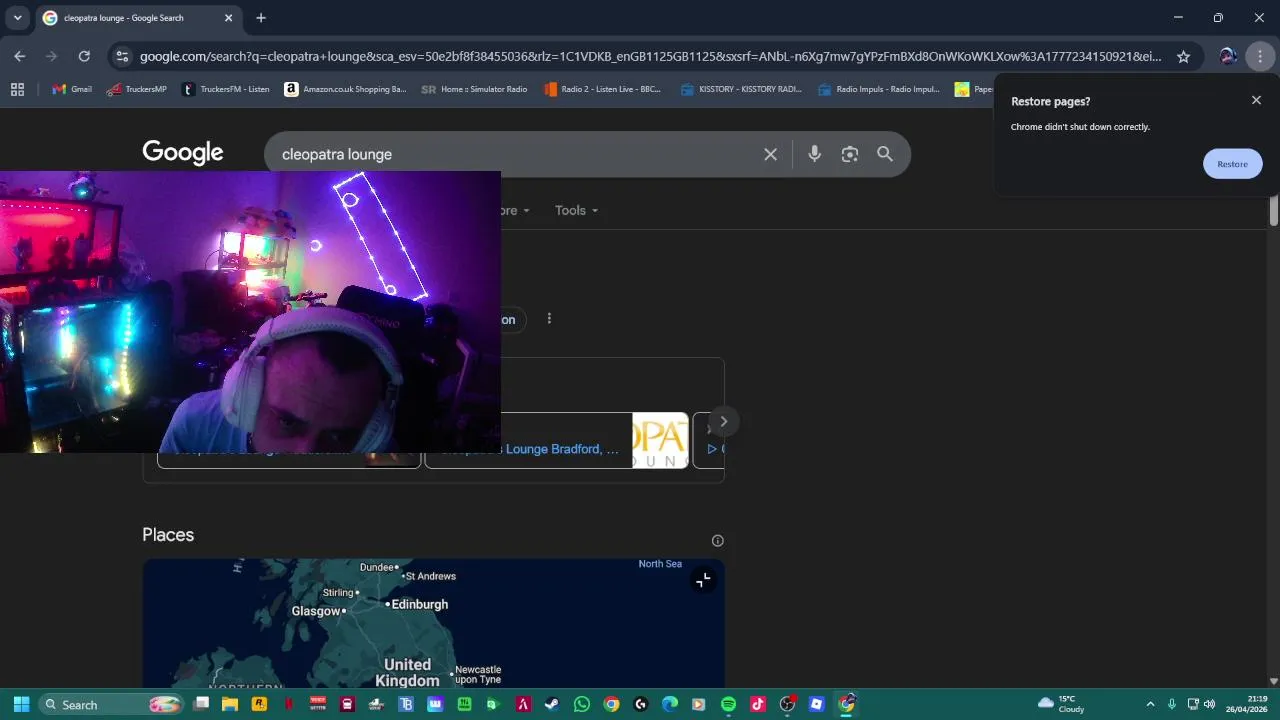Image resolution: width=1280 pixels, height=720 pixels.
Task: Click the microphone icon in system tray
Action: point(1171,704)
